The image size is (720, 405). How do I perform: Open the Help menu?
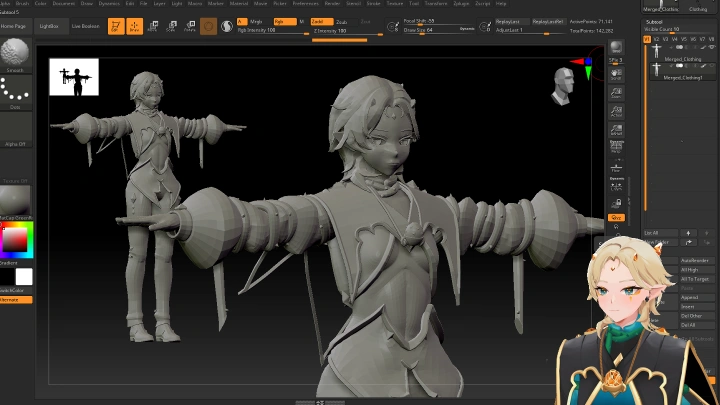[501, 3]
